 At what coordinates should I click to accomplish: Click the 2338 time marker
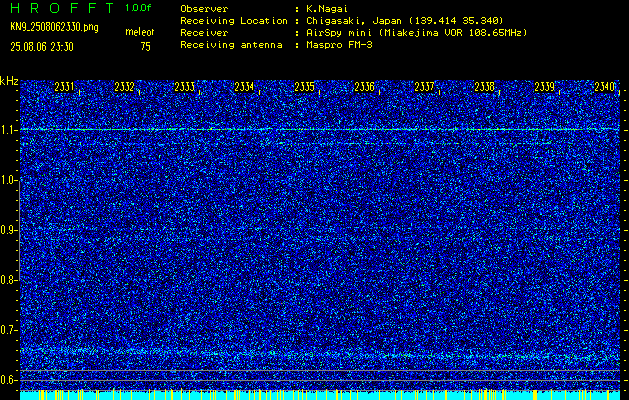[484, 87]
